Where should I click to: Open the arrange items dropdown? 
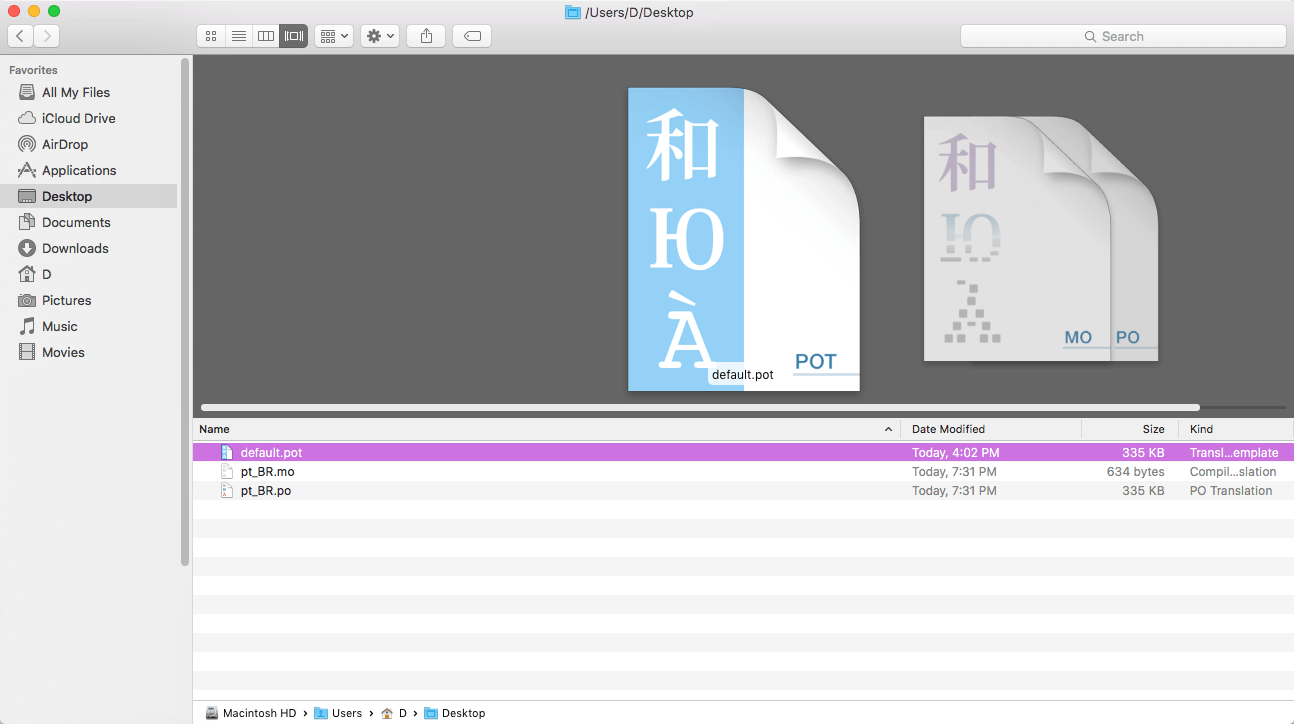(x=333, y=36)
